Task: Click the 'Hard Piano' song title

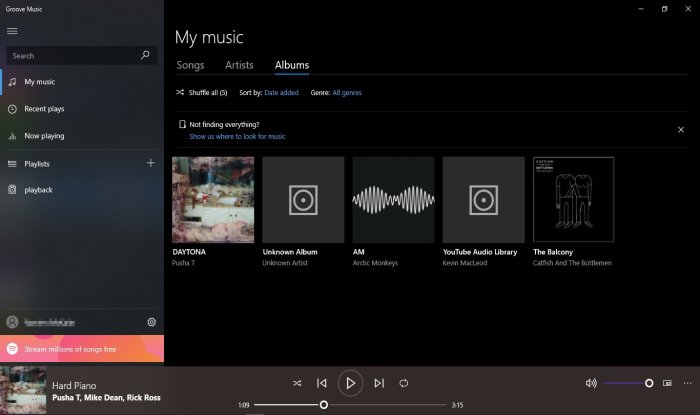Action: [74, 386]
